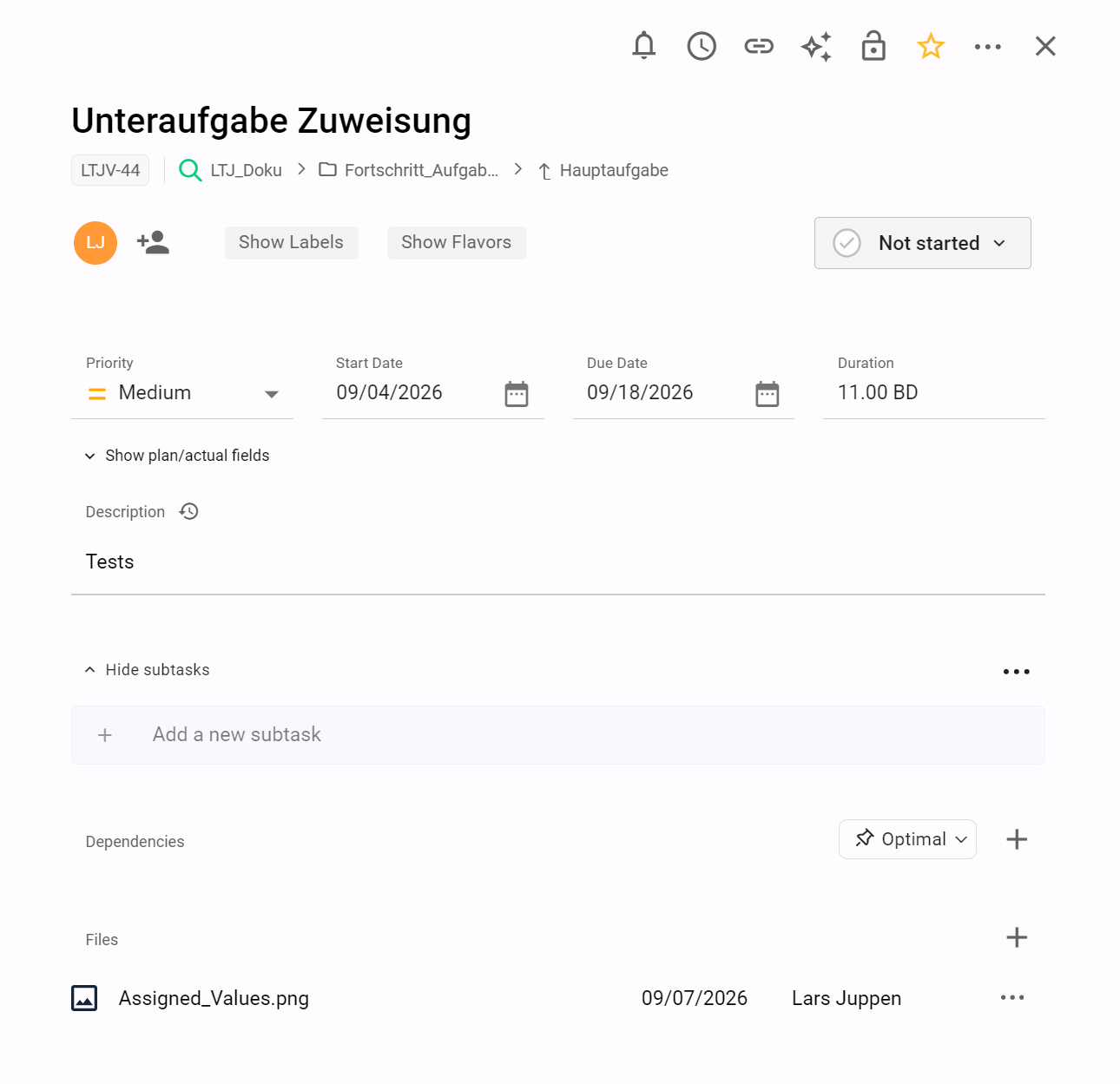The image size is (1120, 1084).
Task: Click the uploader name Lars Juppen
Action: (x=847, y=999)
